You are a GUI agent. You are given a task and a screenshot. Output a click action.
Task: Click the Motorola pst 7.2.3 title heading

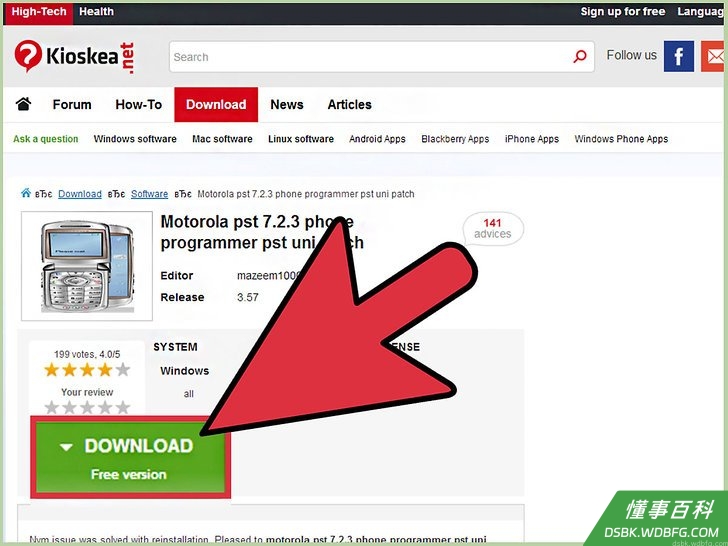(x=262, y=232)
